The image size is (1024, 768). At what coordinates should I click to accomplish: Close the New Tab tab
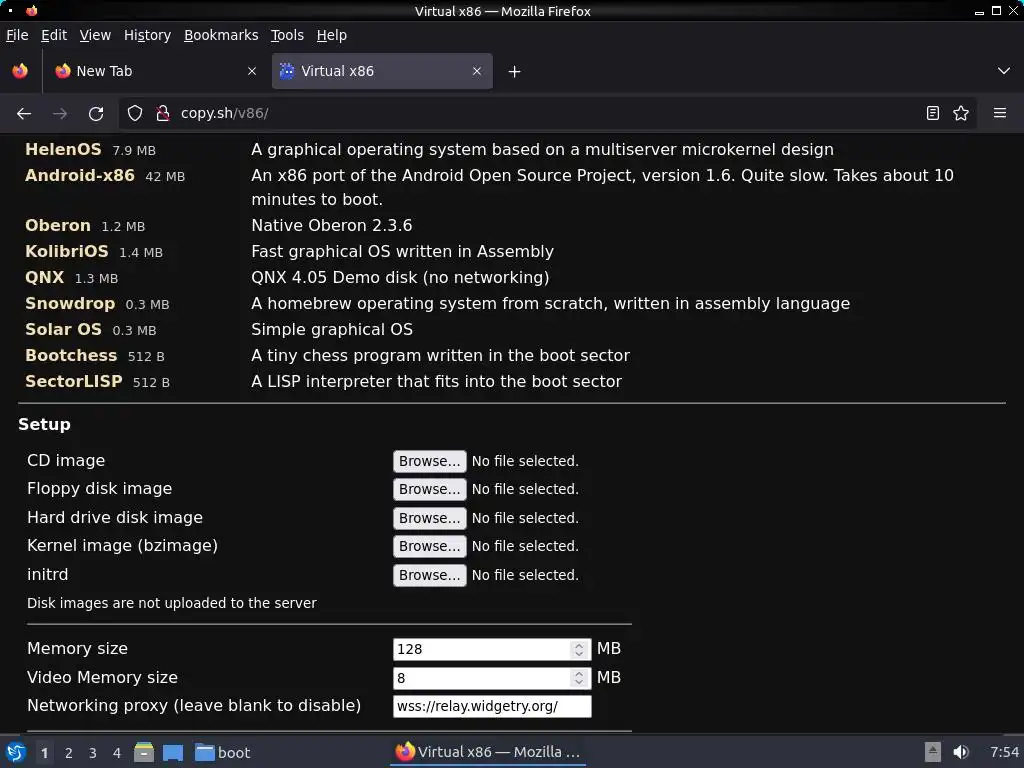[x=252, y=71]
